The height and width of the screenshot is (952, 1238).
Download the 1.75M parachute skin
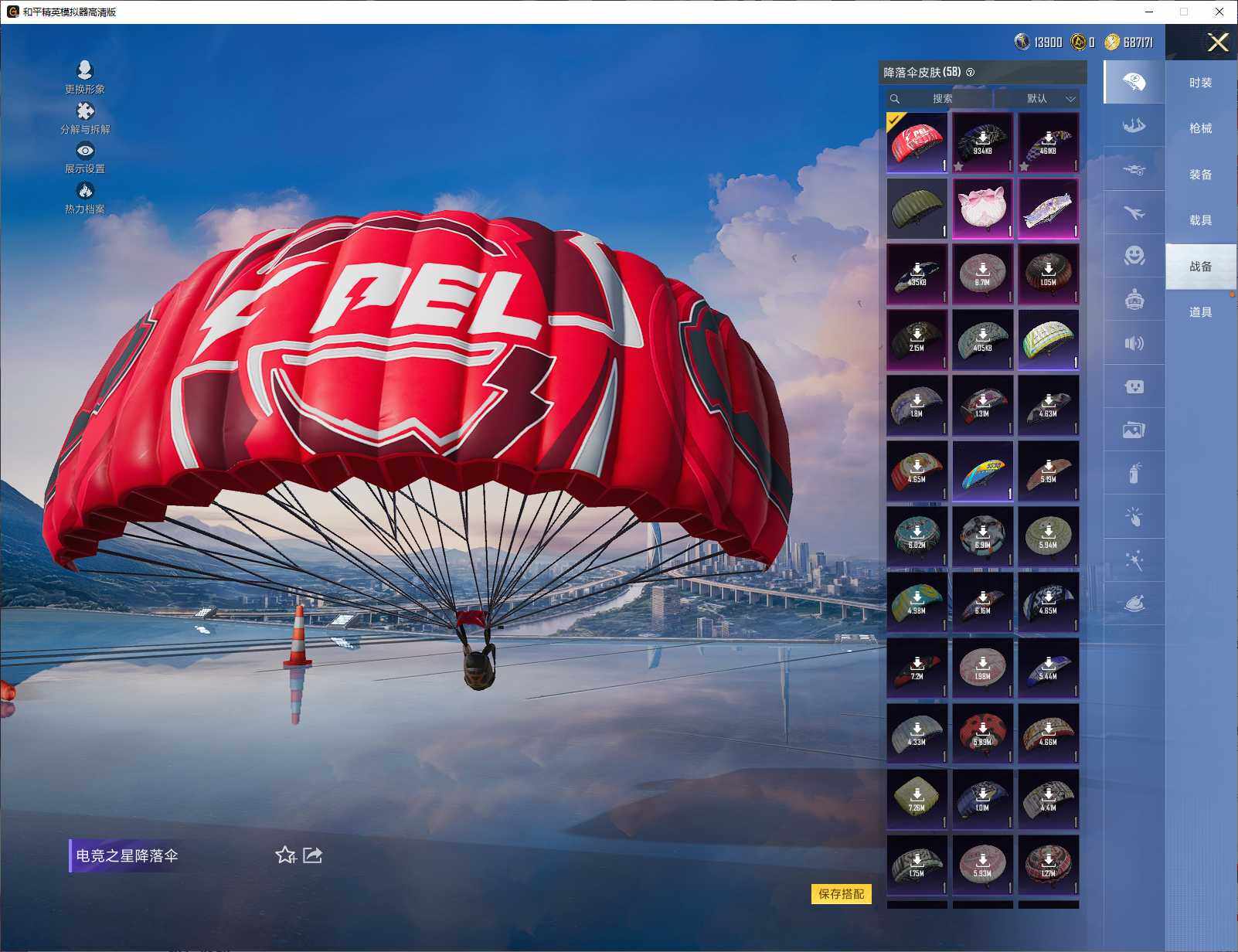click(917, 865)
